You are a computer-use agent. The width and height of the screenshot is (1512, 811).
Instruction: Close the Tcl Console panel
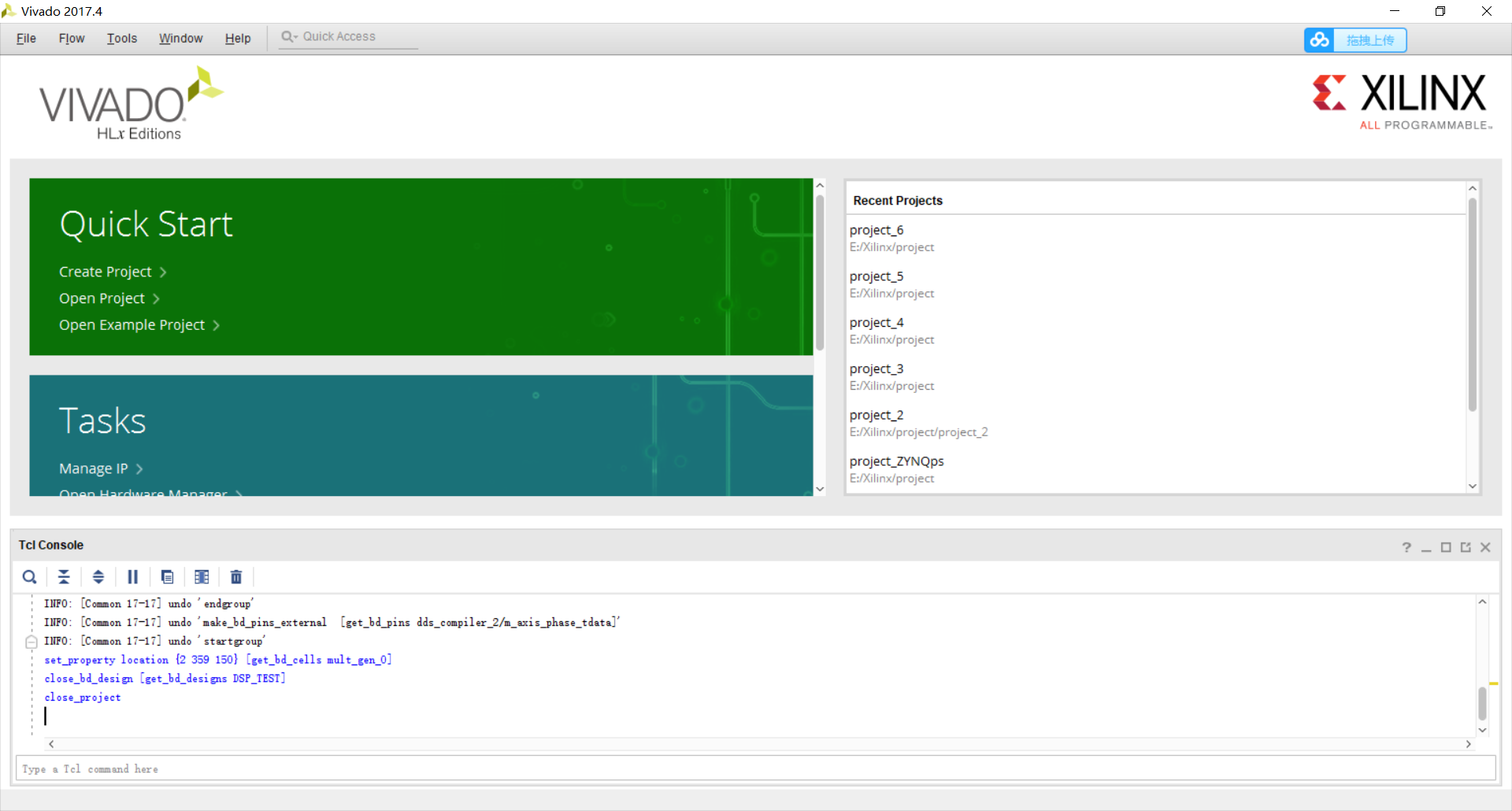point(1485,547)
